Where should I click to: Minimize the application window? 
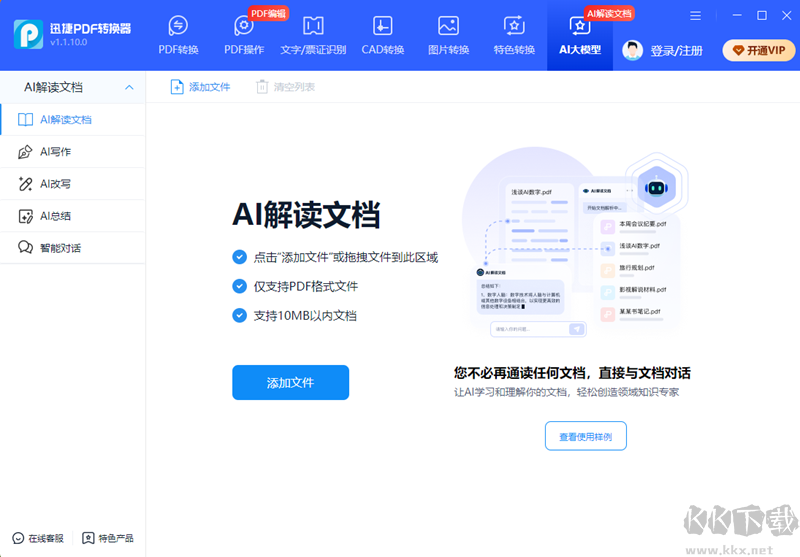[737, 15]
